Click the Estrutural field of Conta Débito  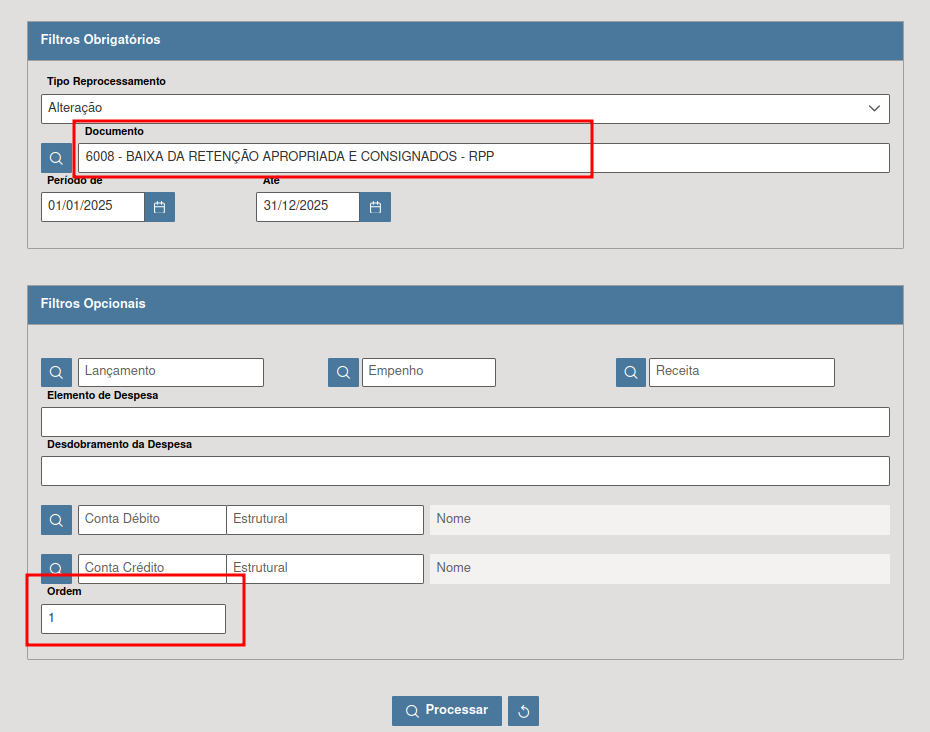324,520
